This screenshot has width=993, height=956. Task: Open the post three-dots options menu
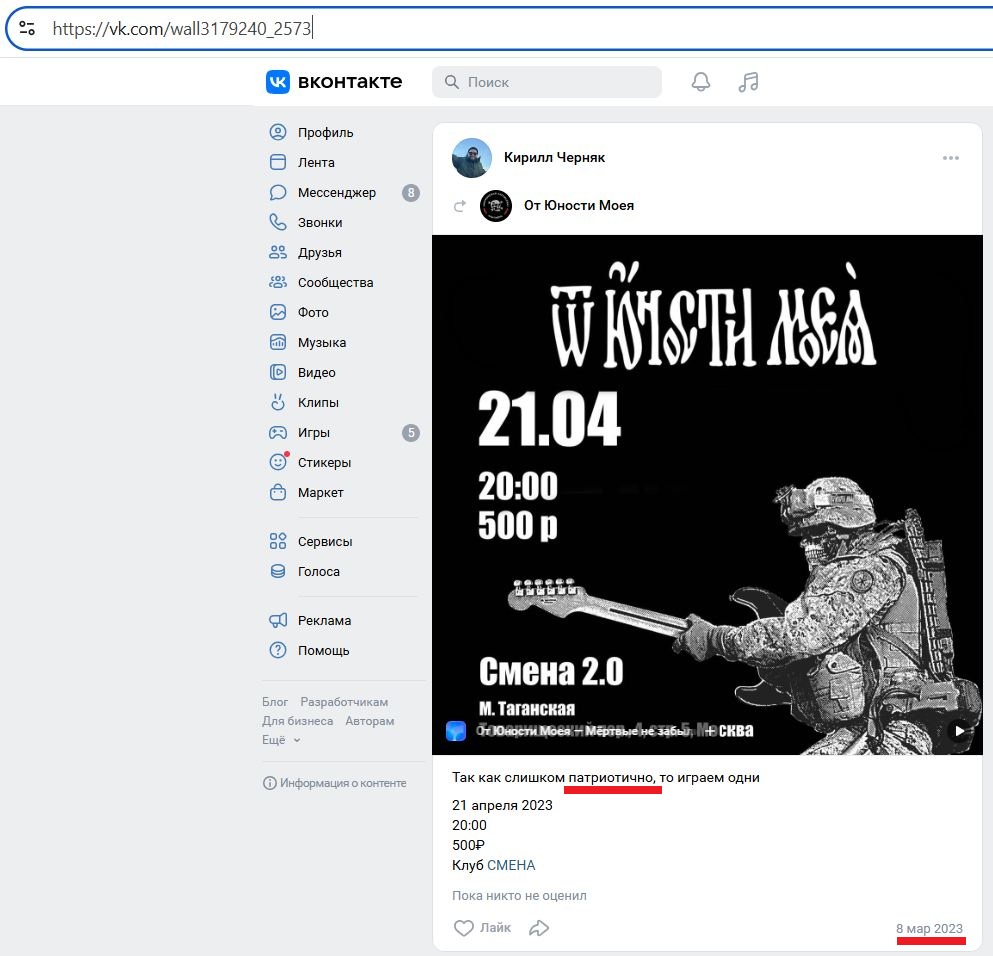click(x=950, y=158)
